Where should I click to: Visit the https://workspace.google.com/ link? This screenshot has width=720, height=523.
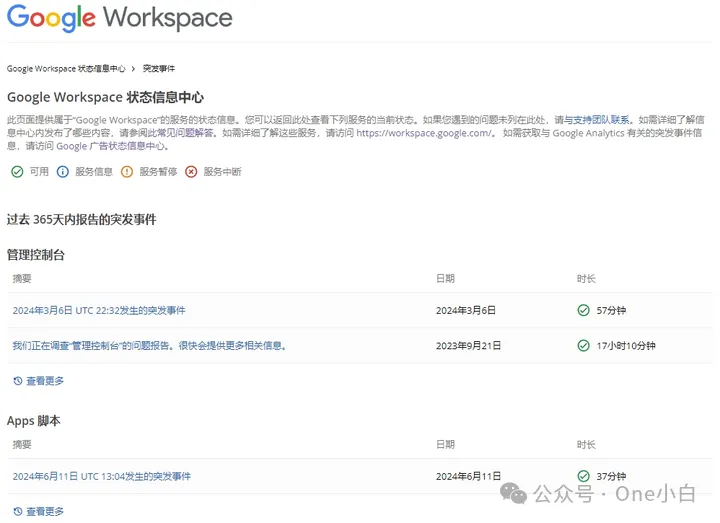pyautogui.click(x=424, y=133)
